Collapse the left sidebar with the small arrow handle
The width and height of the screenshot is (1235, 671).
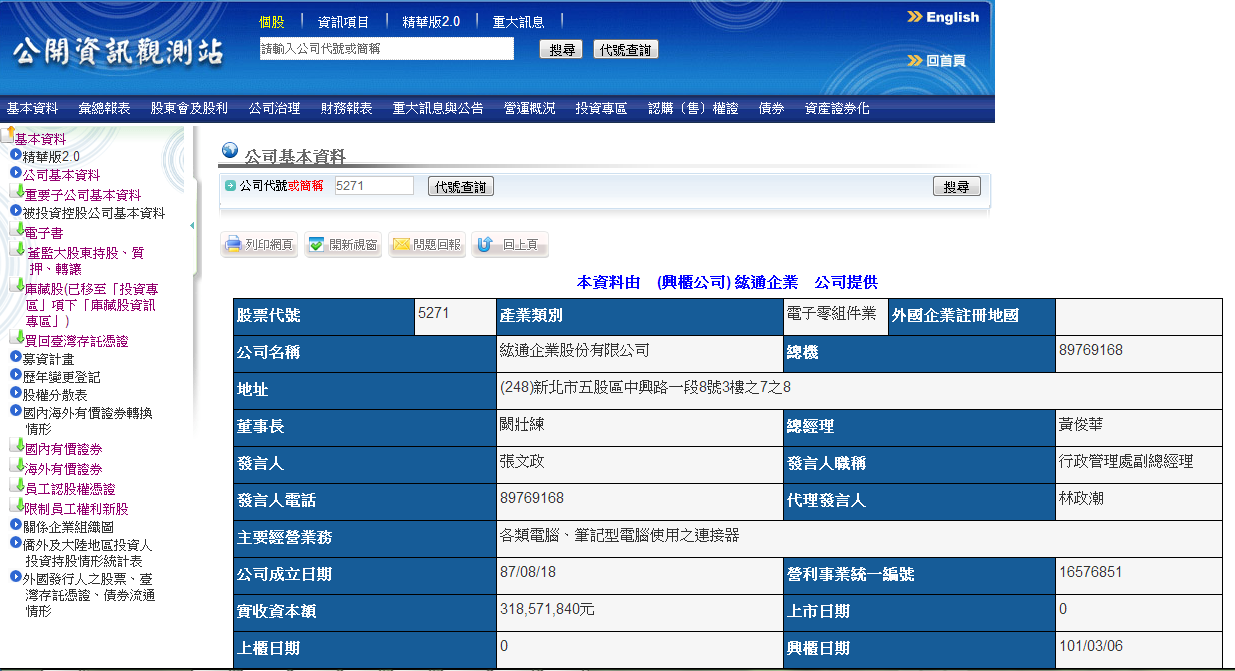pos(192,225)
